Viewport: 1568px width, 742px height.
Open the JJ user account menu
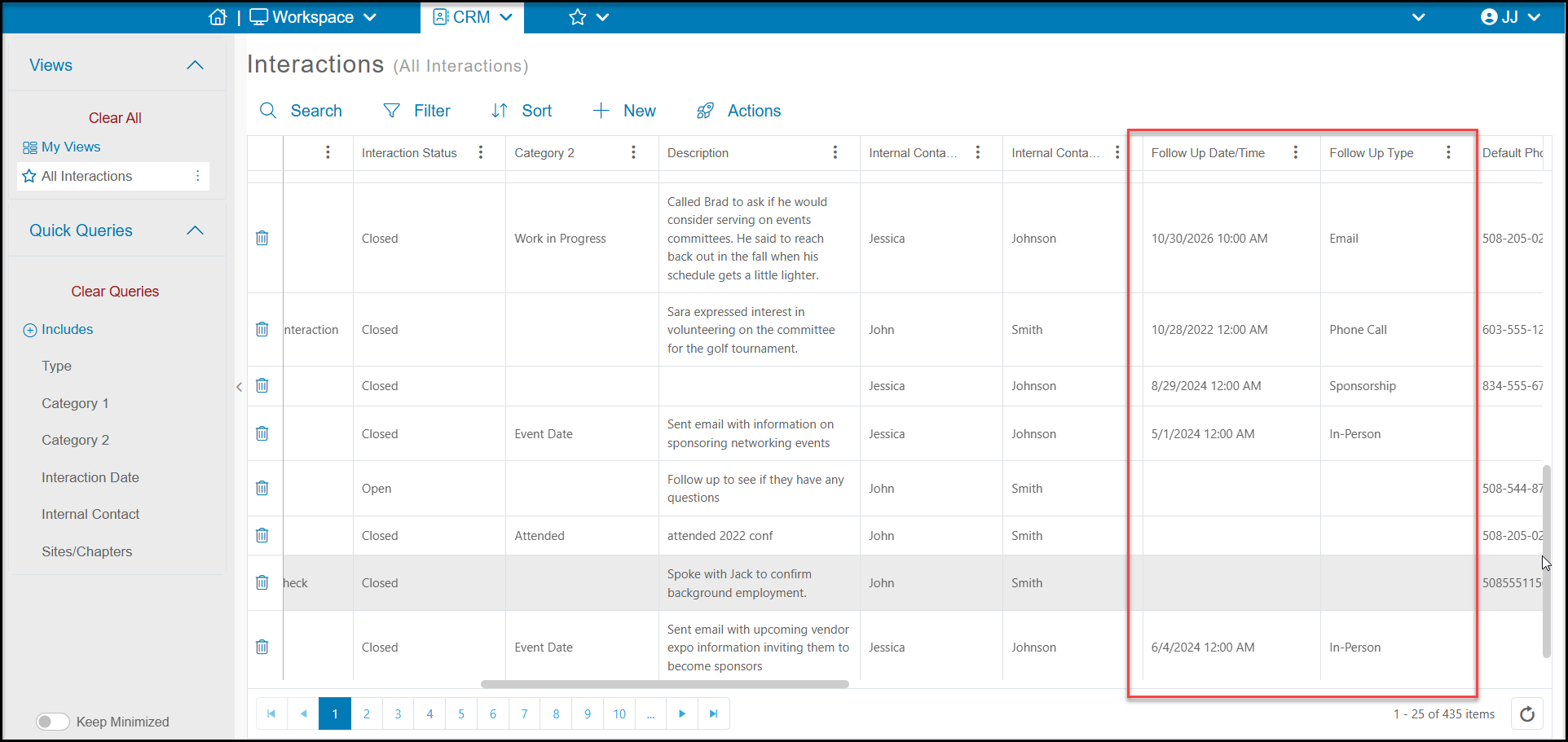click(1511, 17)
